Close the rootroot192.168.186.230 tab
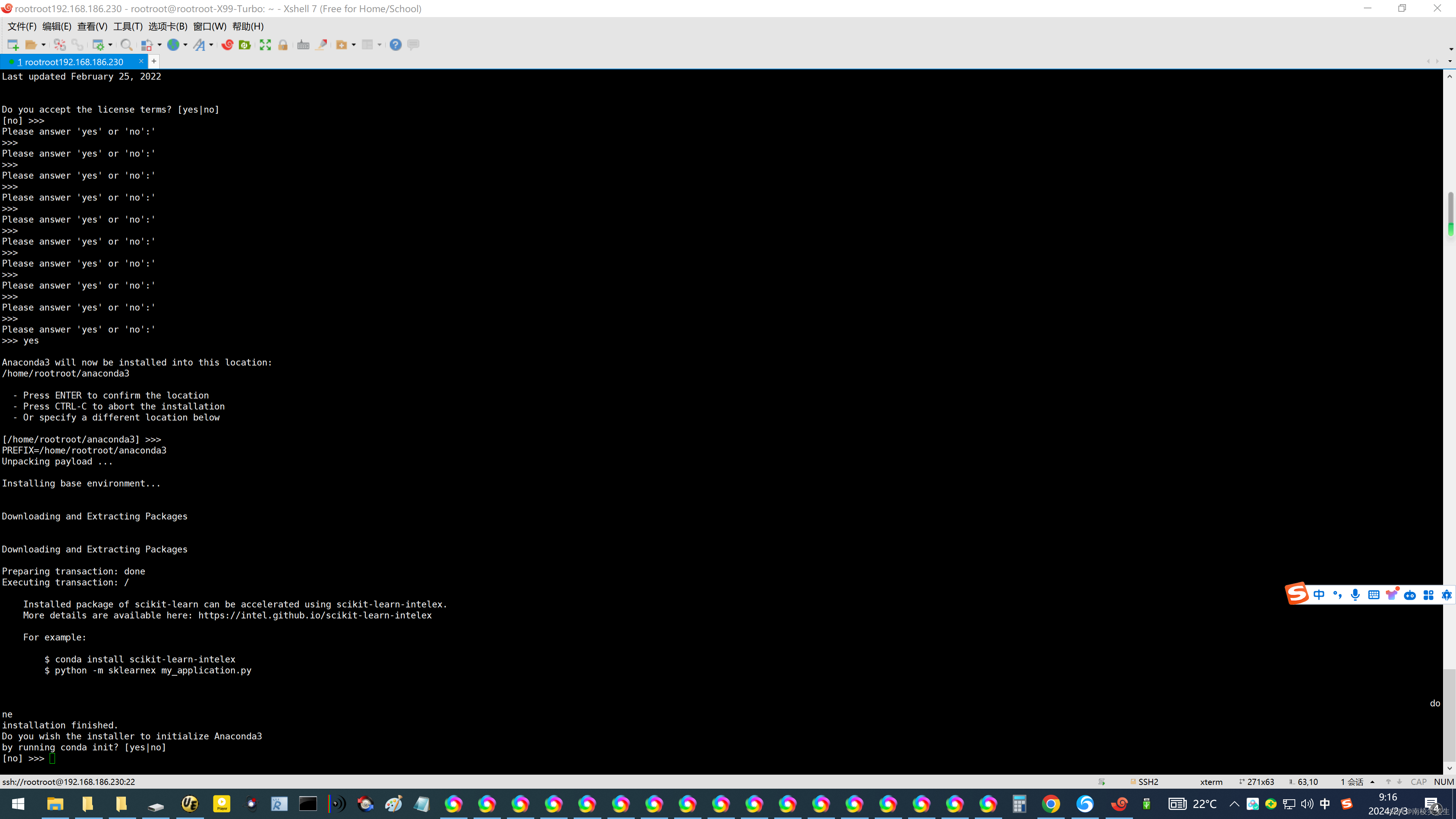This screenshot has height=819, width=1456. pos(141,61)
